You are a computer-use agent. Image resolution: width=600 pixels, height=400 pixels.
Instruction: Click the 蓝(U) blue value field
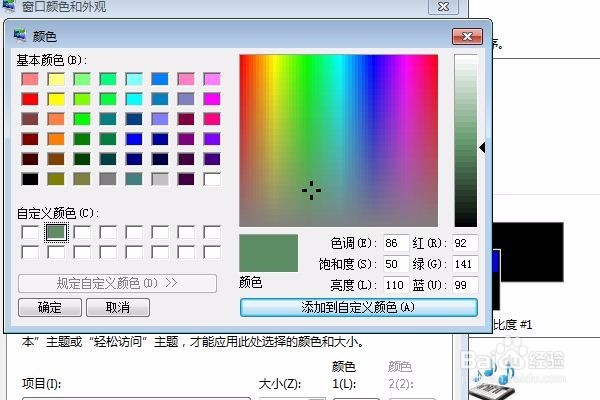pos(465,285)
